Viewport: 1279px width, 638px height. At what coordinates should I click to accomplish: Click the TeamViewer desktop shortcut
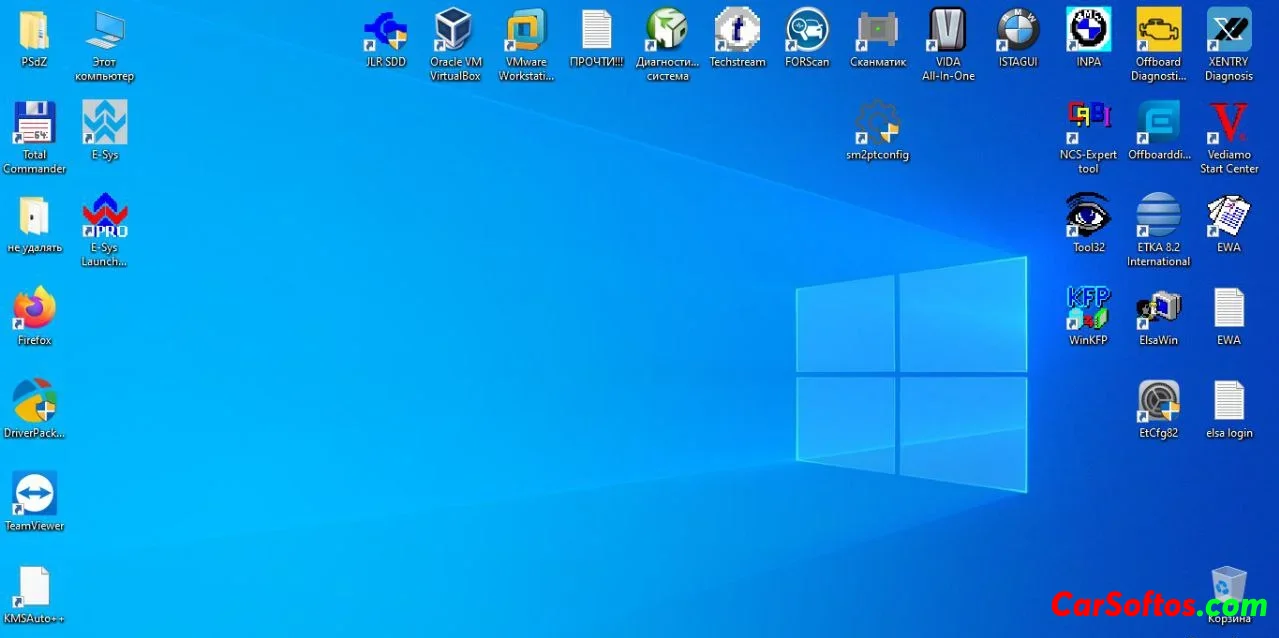coord(34,494)
